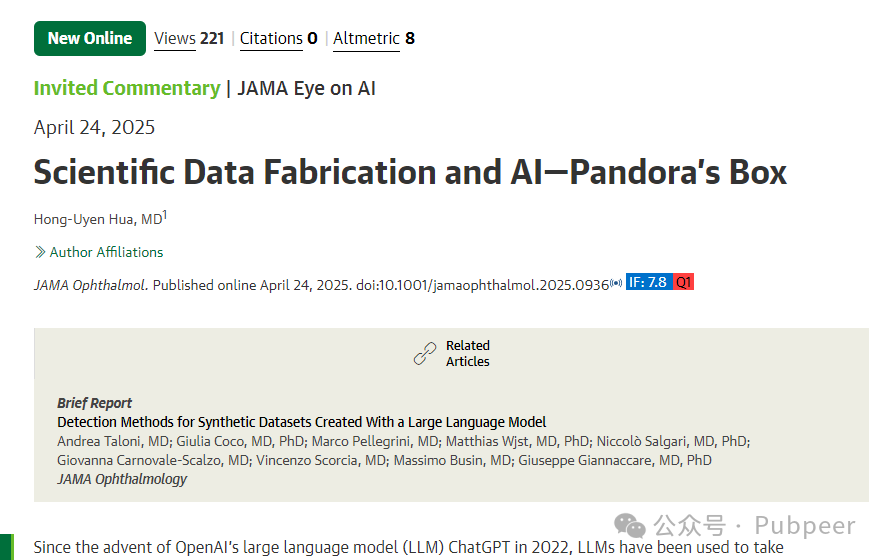Select the Invited Commentary category link
The width and height of the screenshot is (881, 560).
(127, 88)
